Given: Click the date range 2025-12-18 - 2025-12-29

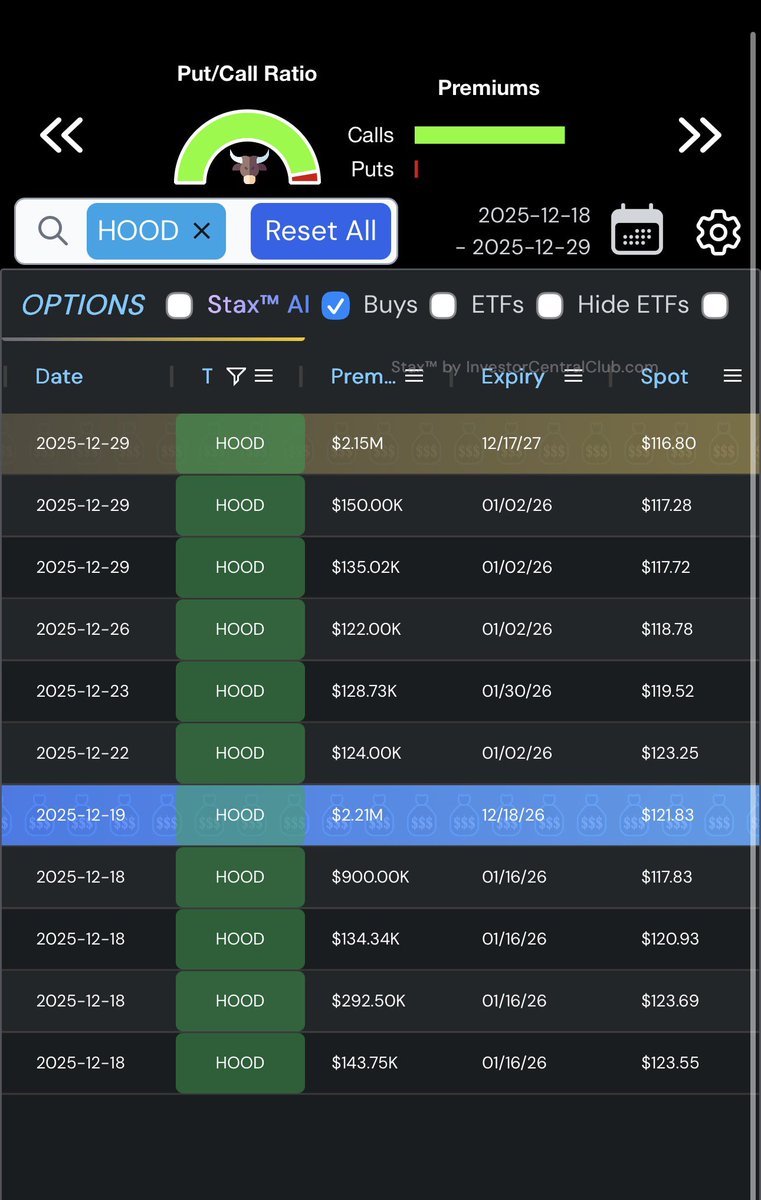Looking at the screenshot, I should [x=523, y=231].
